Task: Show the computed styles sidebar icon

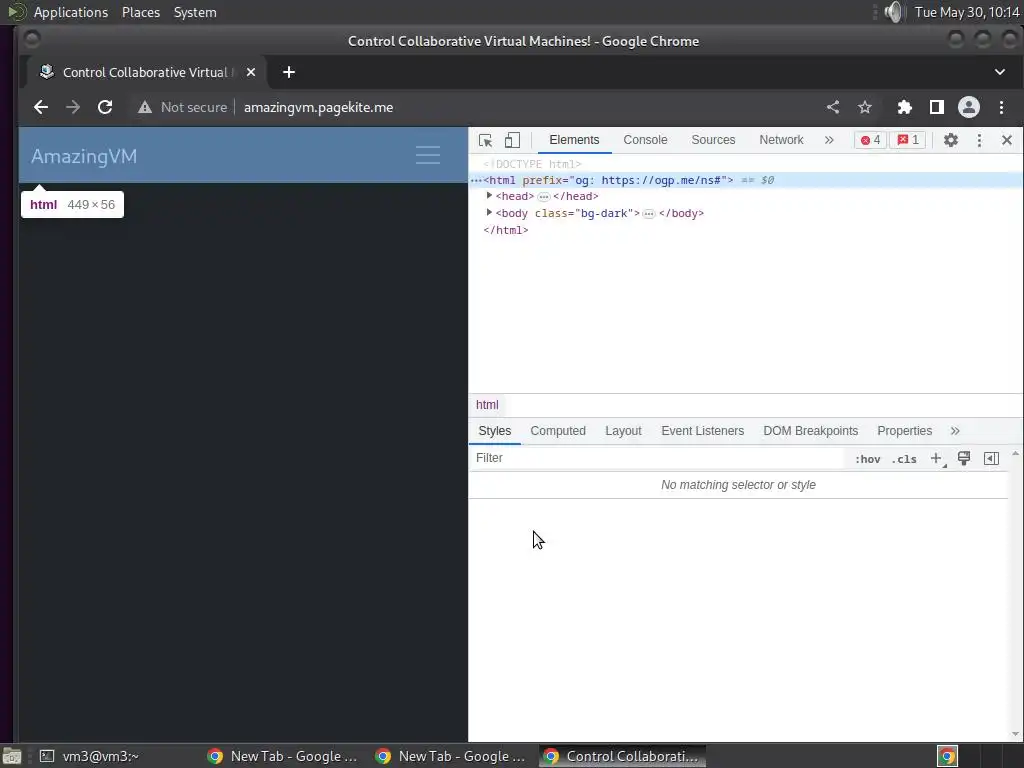Action: [x=991, y=458]
